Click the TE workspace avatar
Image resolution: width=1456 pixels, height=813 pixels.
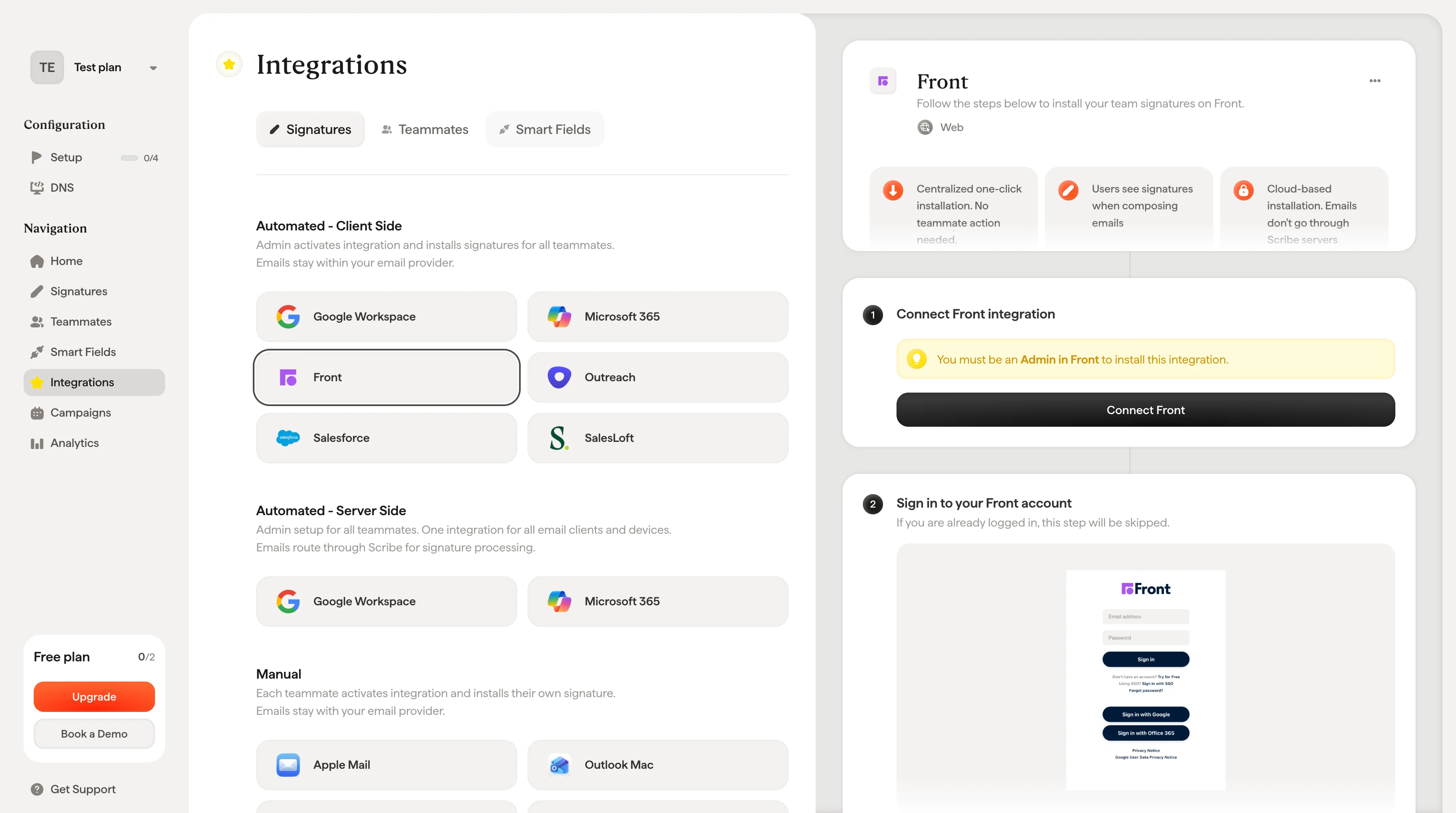47,67
